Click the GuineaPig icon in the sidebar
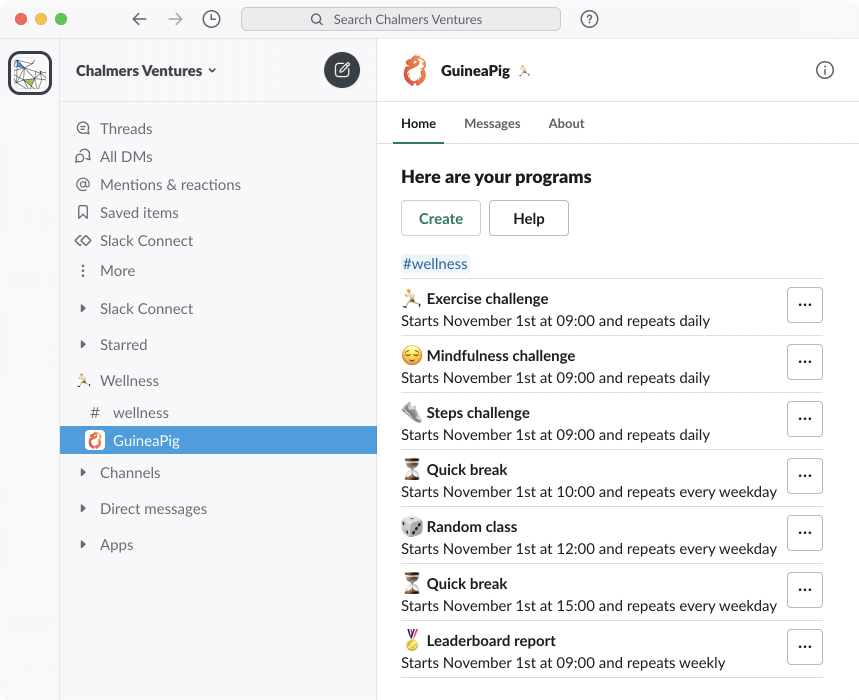 pyautogui.click(x=95, y=440)
